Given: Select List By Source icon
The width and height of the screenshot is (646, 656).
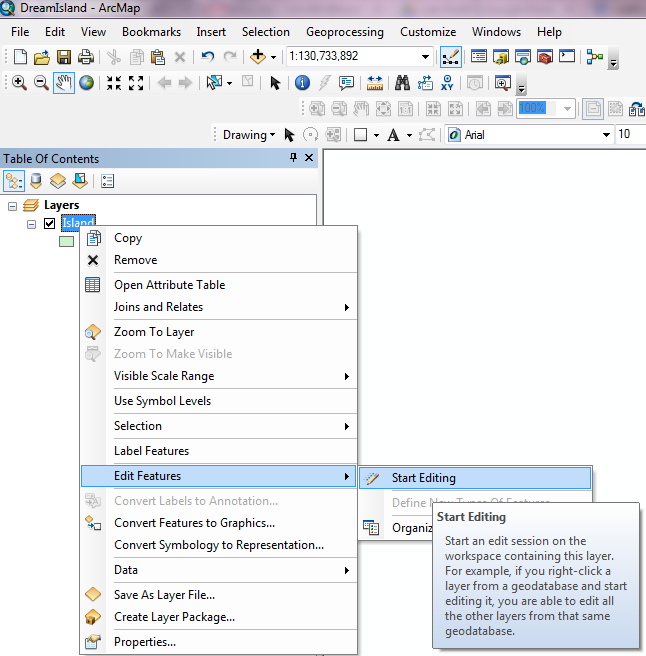Looking at the screenshot, I should 36,181.
